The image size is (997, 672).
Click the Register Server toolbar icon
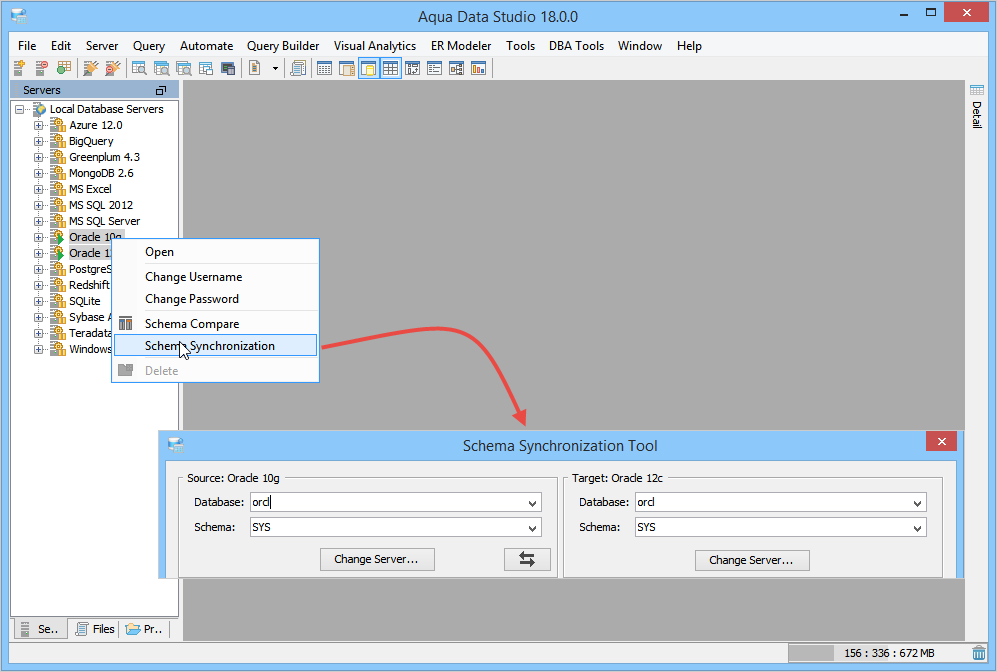pyautogui.click(x=19, y=68)
